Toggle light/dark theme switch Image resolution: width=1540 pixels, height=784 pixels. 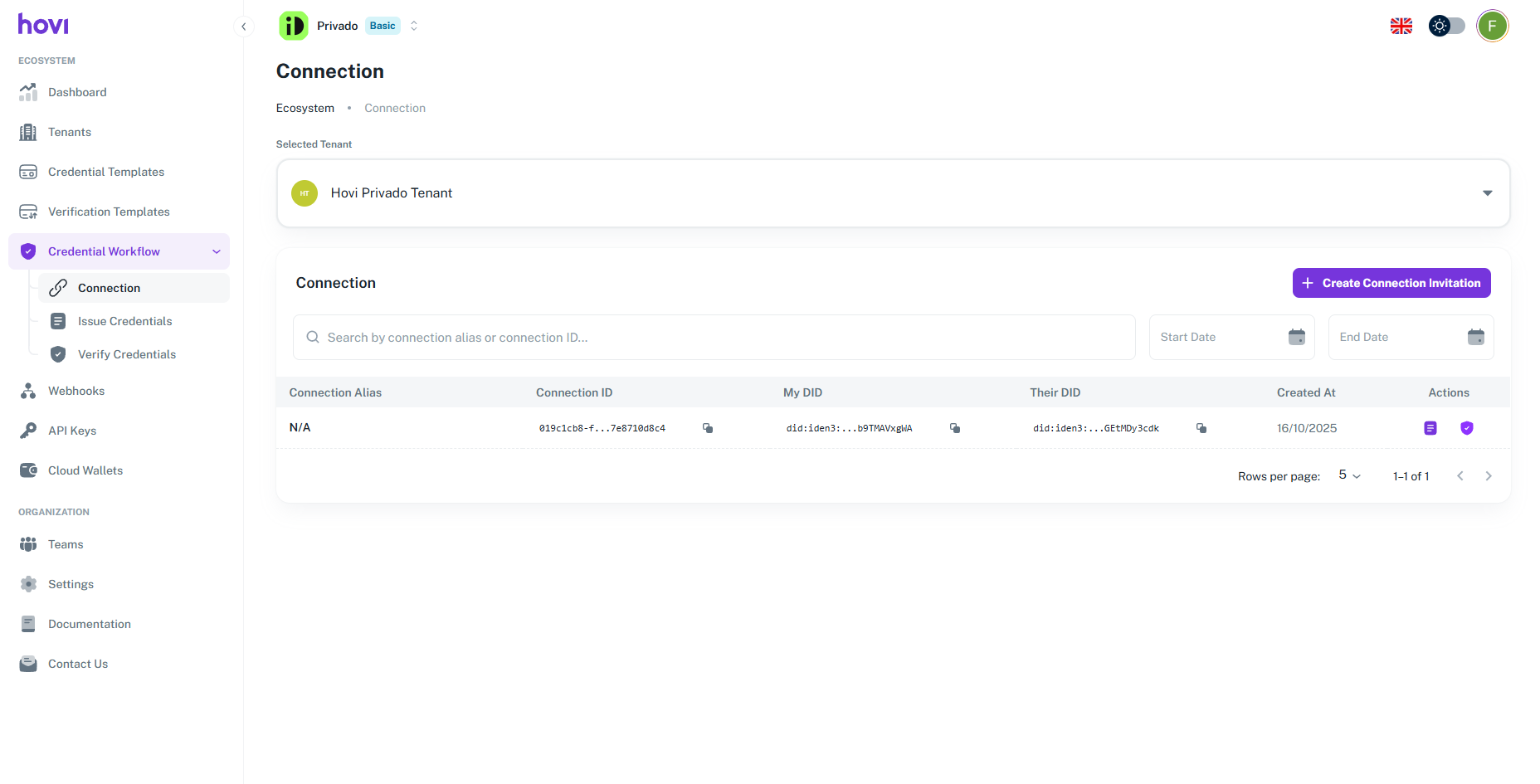click(1447, 27)
